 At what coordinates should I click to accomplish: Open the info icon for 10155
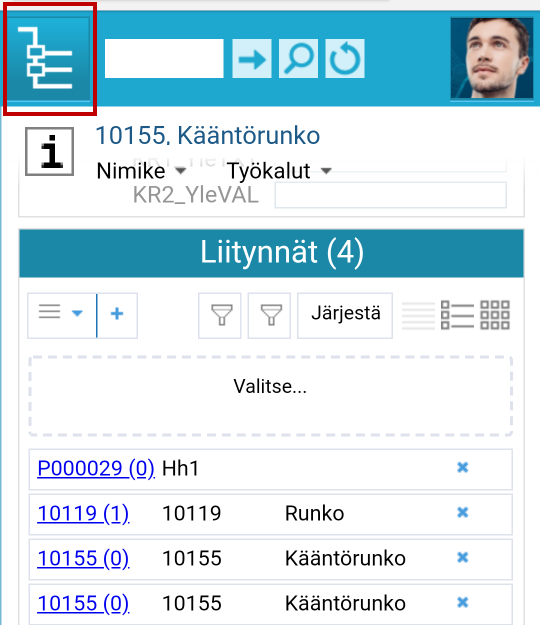click(x=49, y=151)
